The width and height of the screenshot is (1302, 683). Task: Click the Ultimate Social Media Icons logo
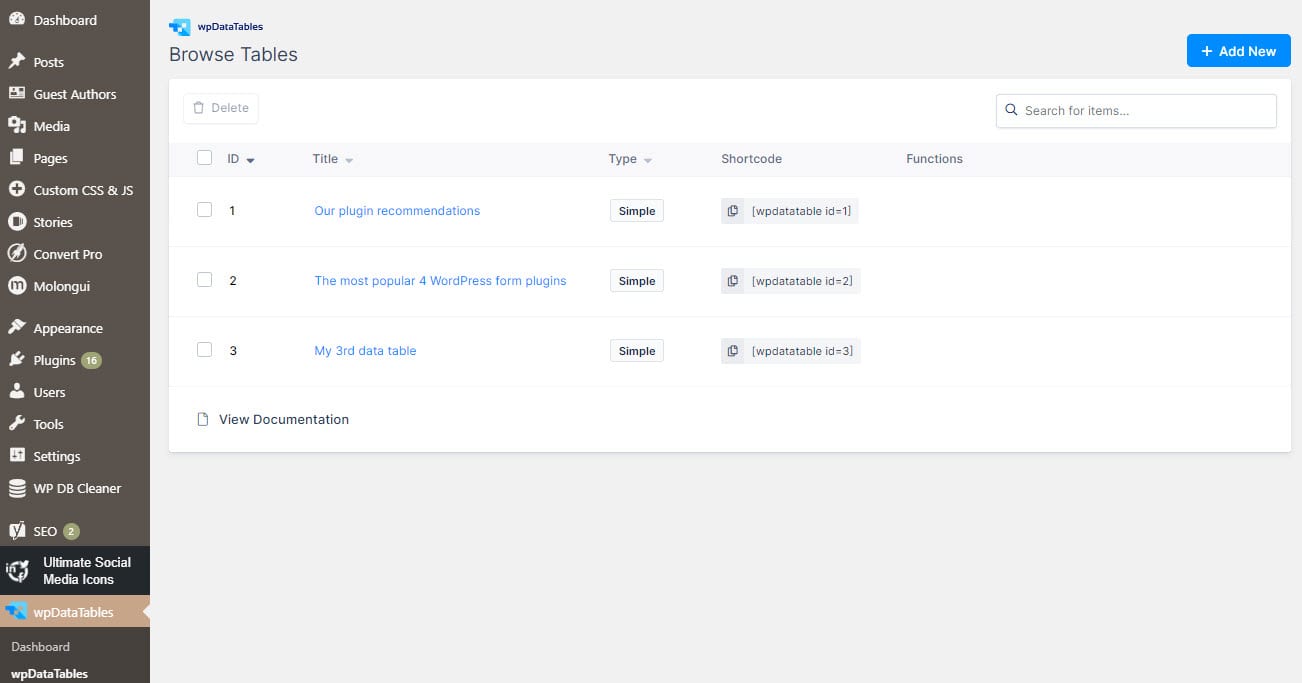click(17, 571)
